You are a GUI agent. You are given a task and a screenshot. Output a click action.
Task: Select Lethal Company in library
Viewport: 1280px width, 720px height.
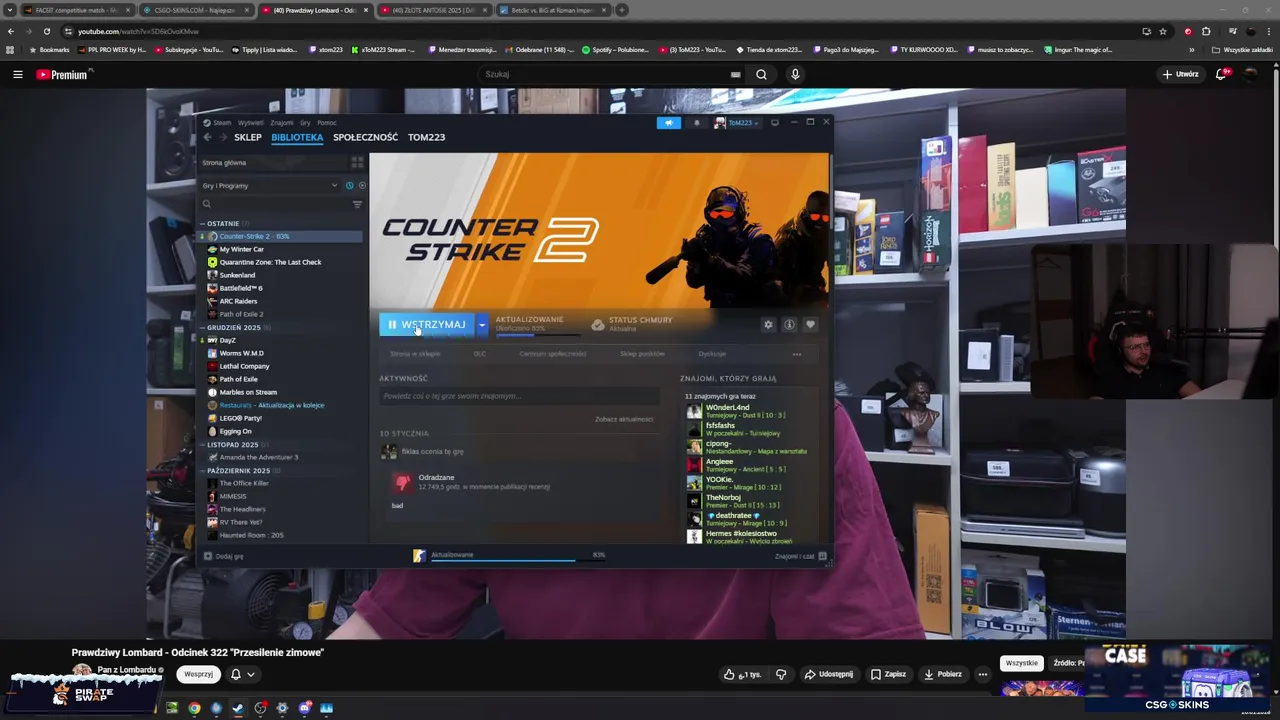(x=281, y=366)
